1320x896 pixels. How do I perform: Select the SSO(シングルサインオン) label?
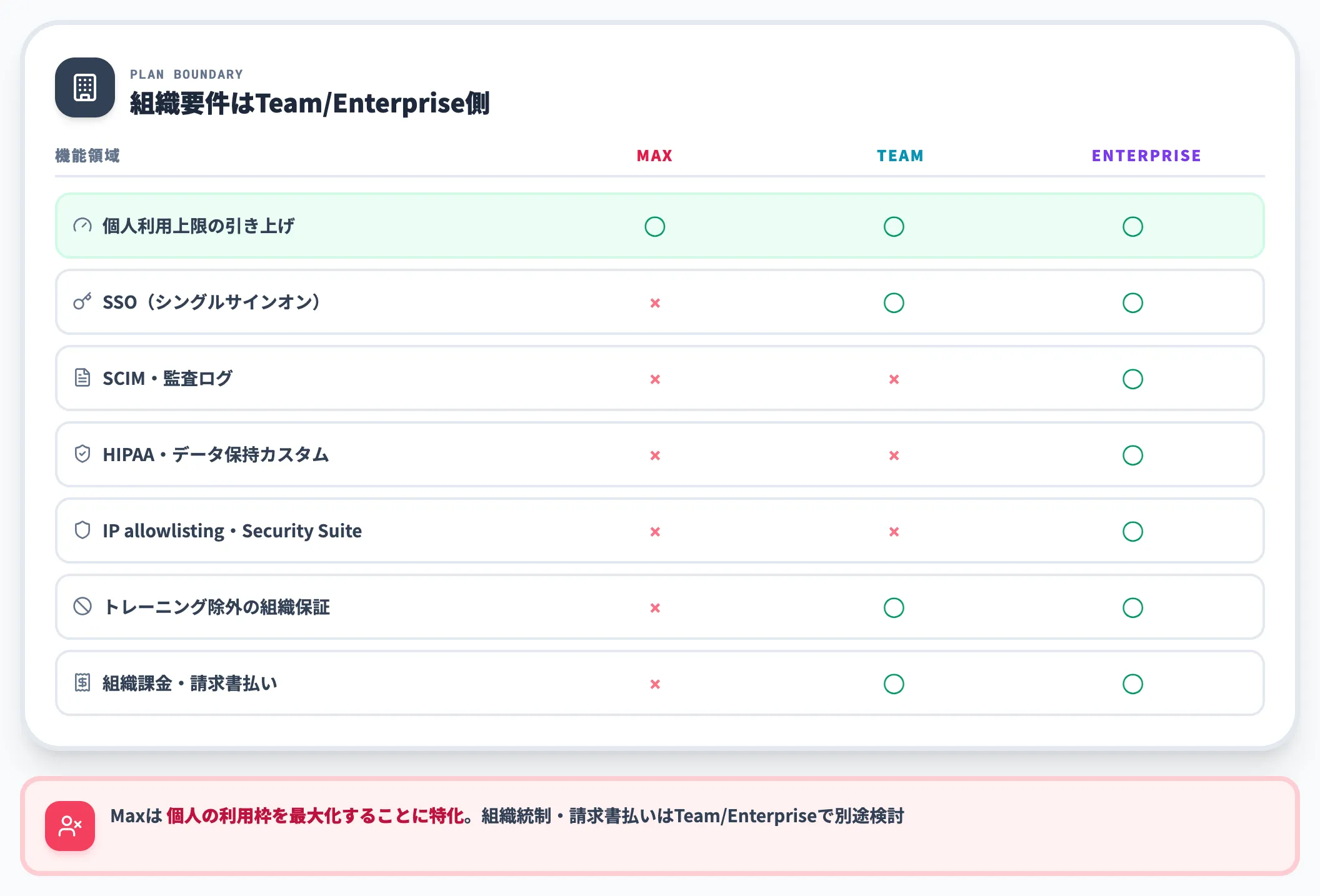pyautogui.click(x=212, y=302)
